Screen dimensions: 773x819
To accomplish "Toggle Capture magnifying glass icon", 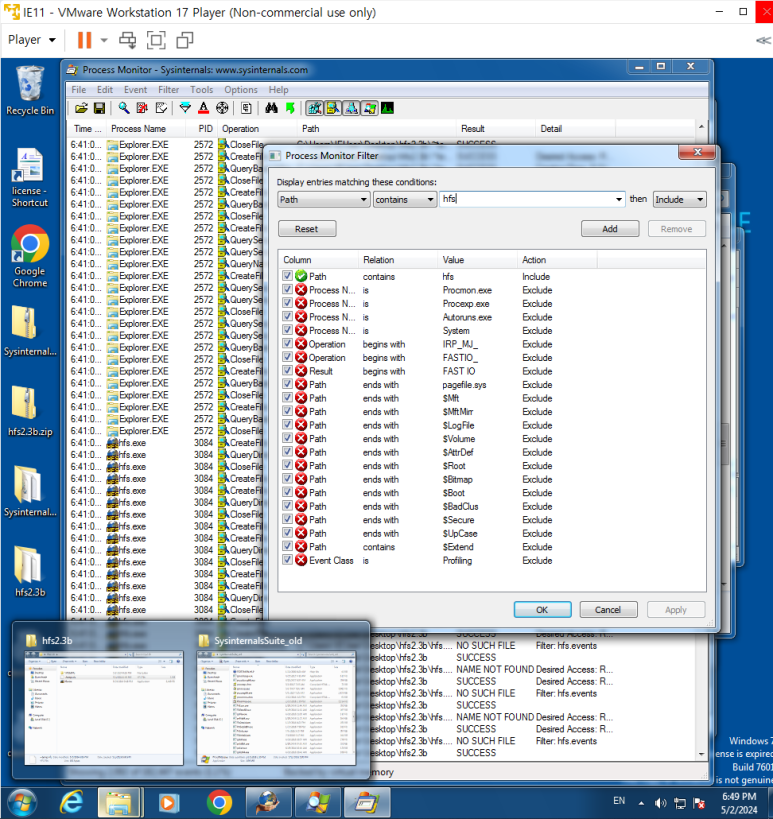I will point(124,108).
